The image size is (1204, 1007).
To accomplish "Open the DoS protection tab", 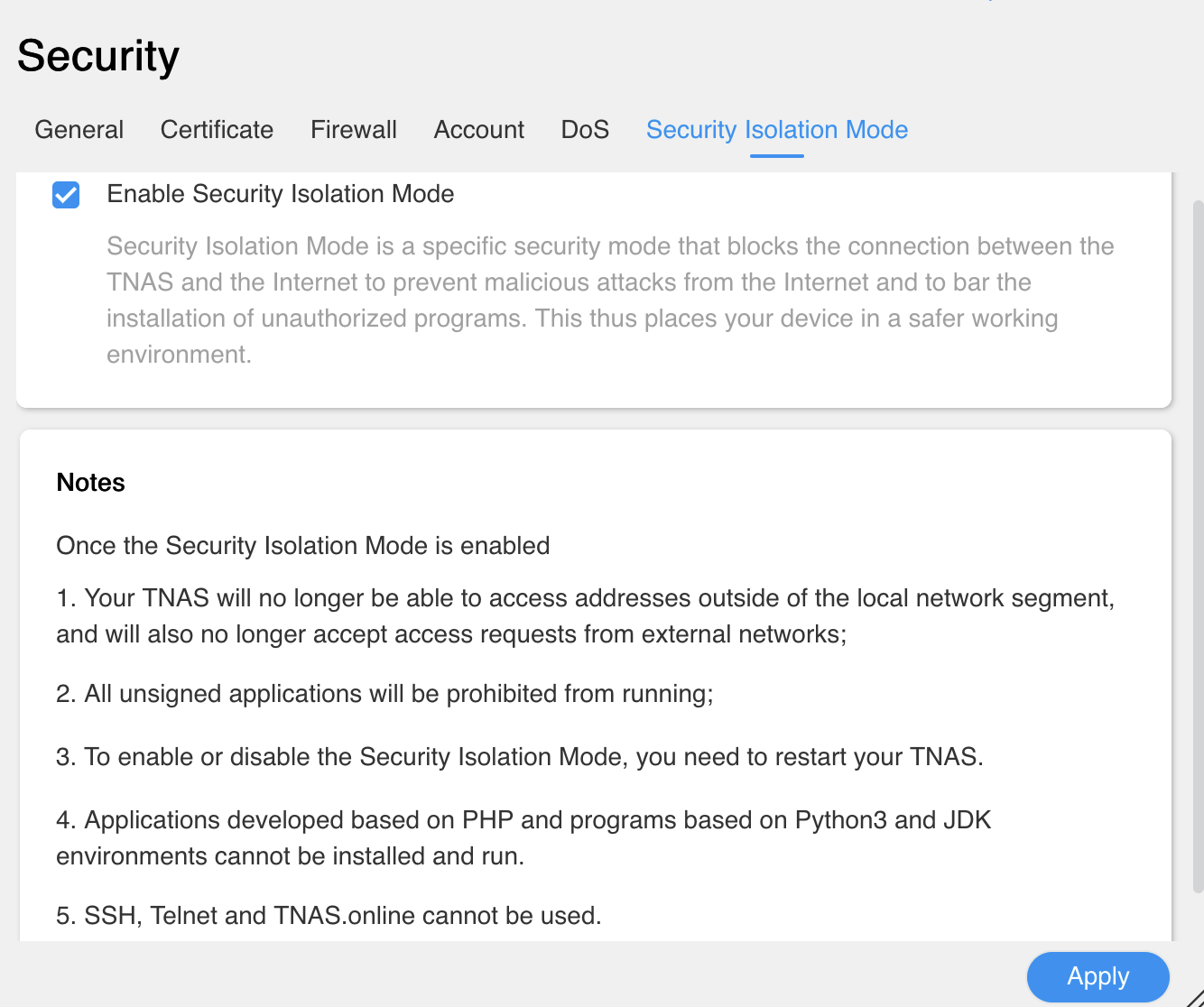I will (x=585, y=130).
